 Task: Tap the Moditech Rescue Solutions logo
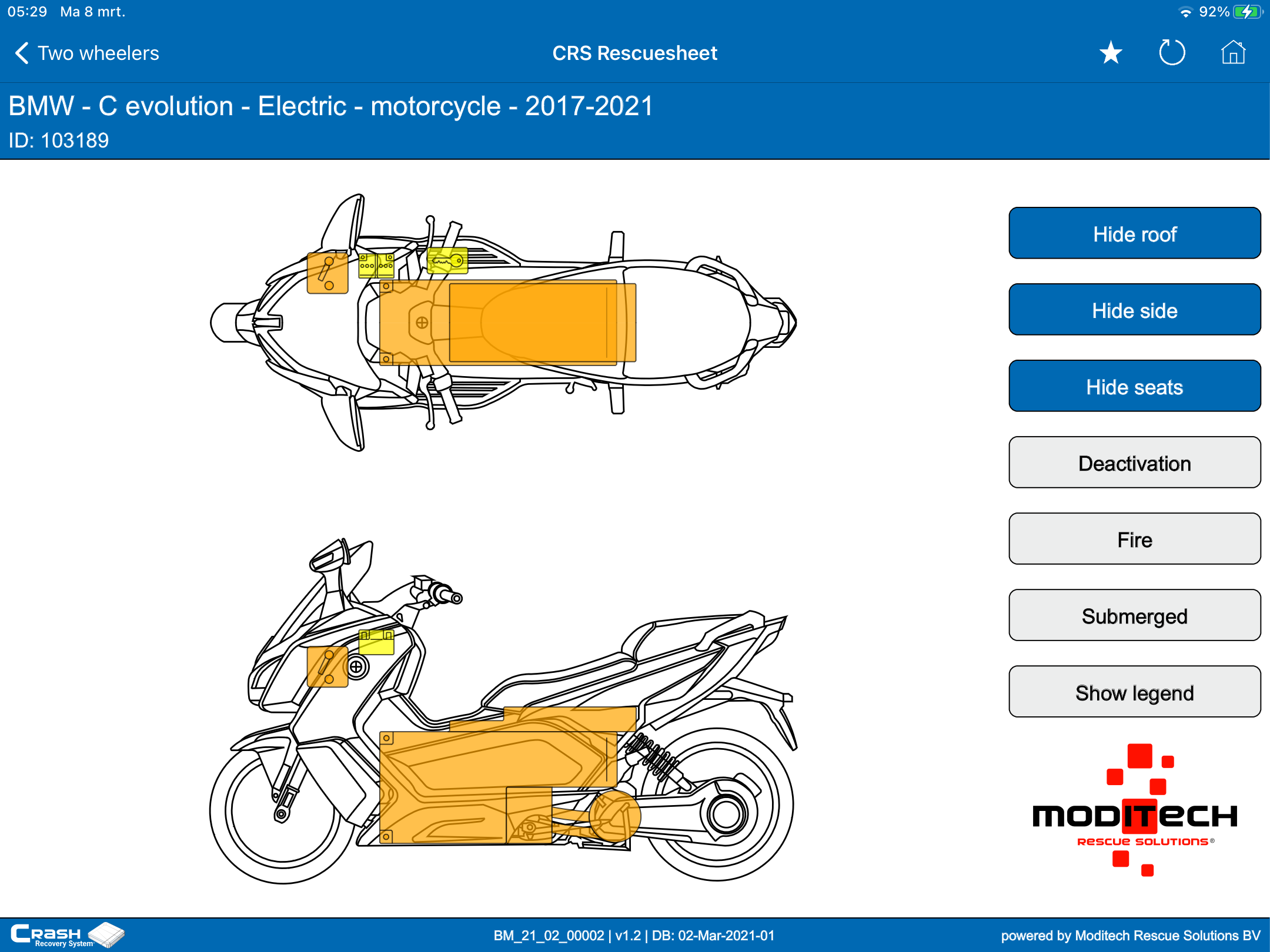tap(1135, 811)
